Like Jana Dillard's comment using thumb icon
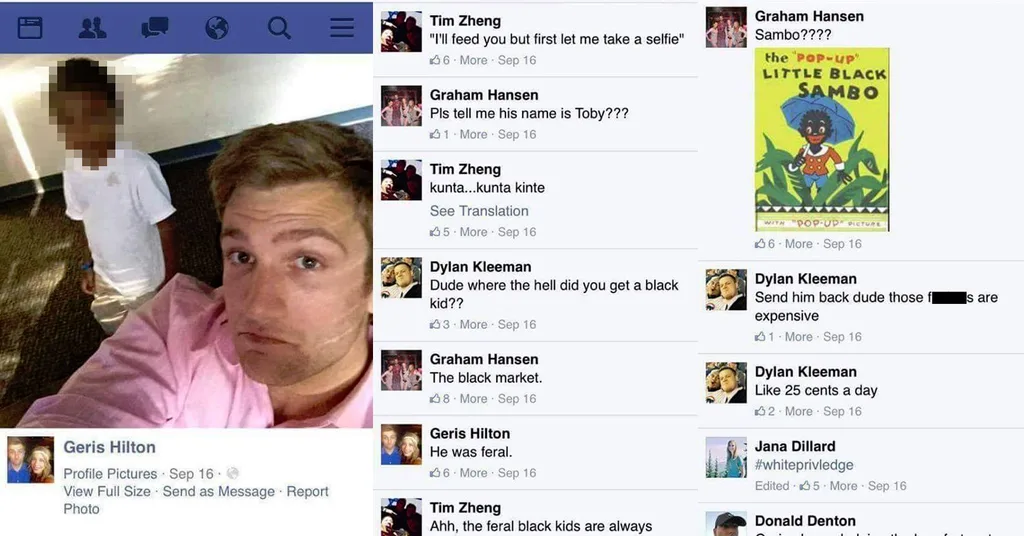This screenshot has width=1024, height=536. click(x=805, y=486)
